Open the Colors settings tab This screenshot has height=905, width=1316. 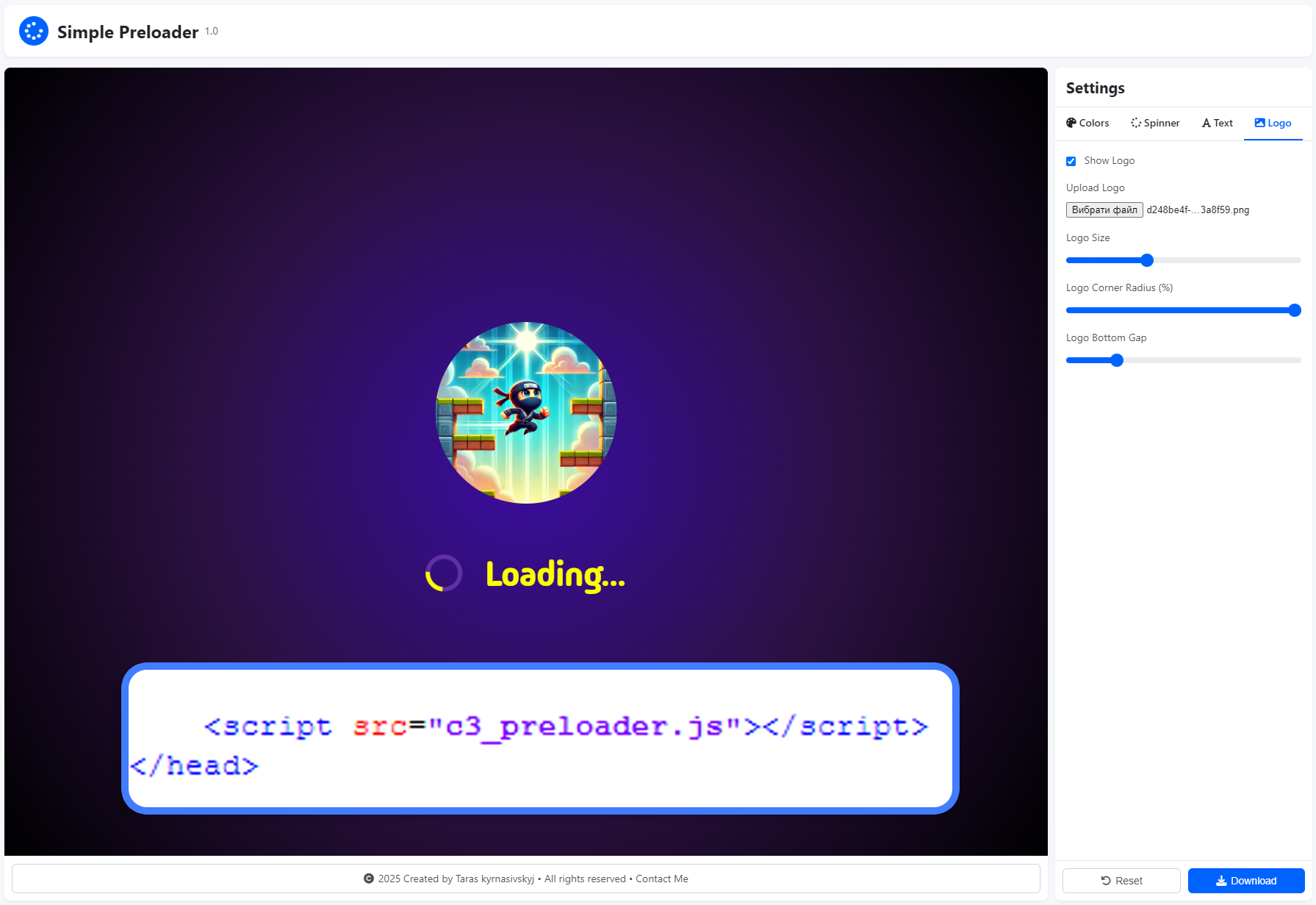[x=1087, y=123]
